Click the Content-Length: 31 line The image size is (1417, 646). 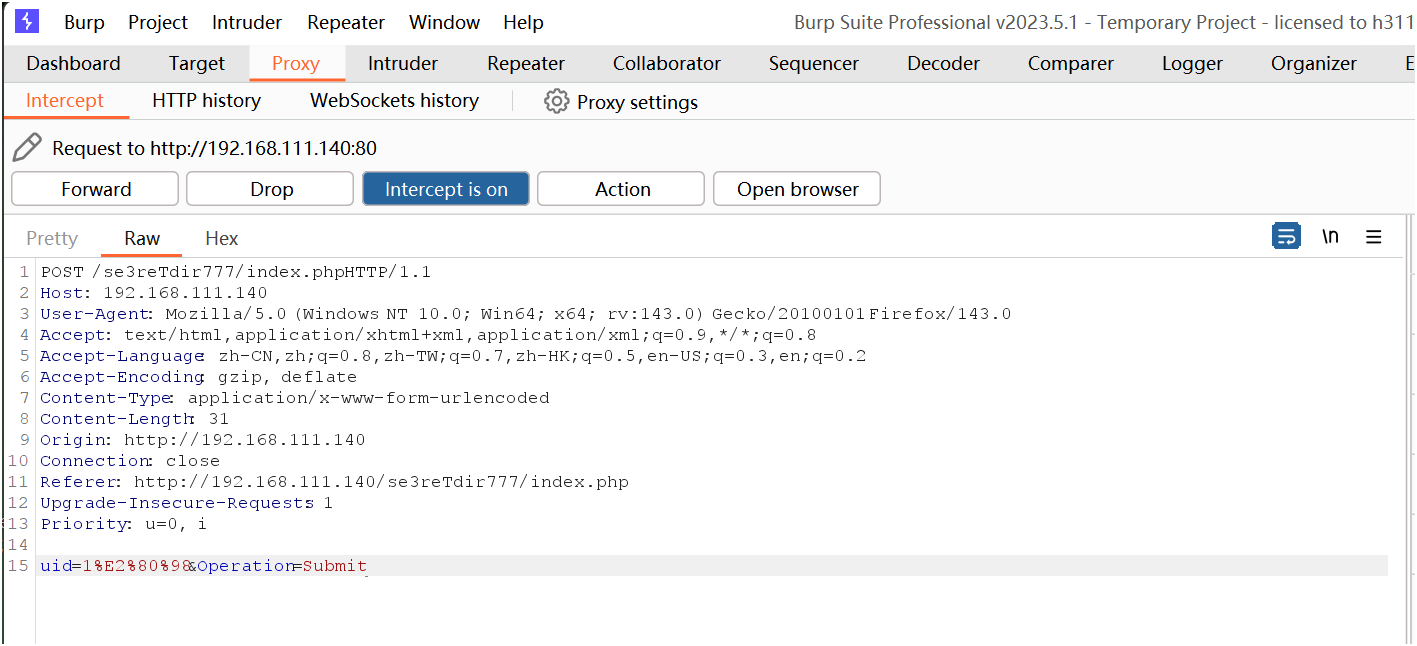(135, 419)
